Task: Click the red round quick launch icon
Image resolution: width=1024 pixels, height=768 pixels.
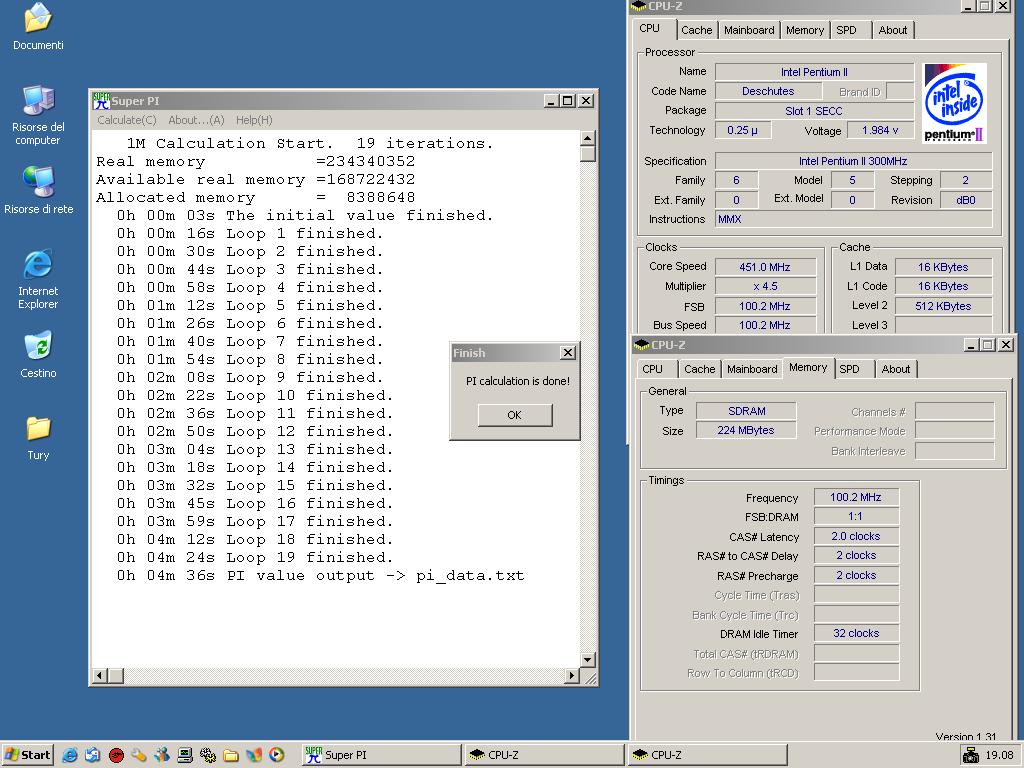Action: [x=116, y=755]
